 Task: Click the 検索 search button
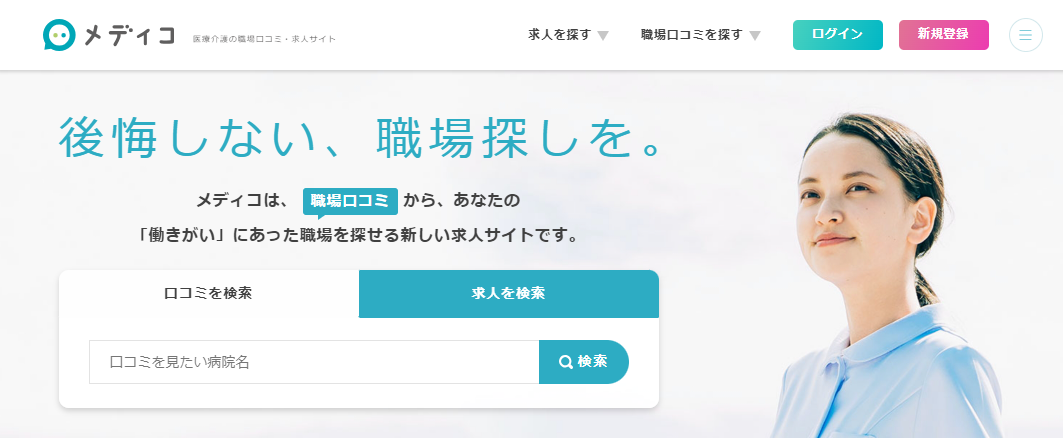584,362
